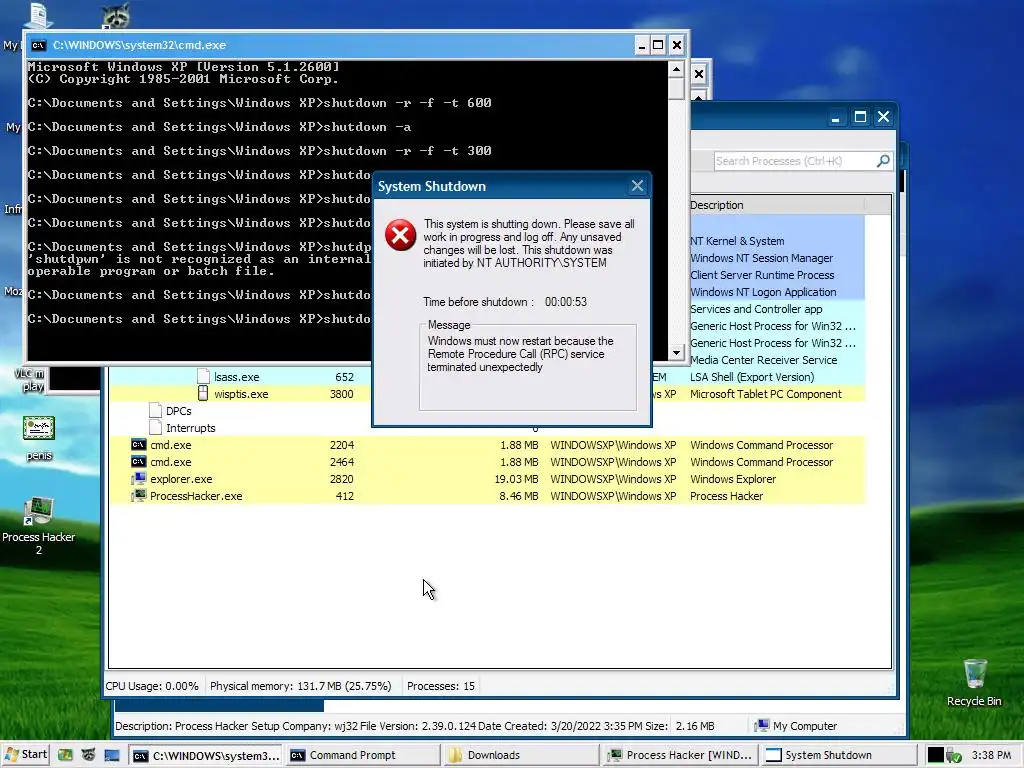Close the cmd.exe window

pos(677,45)
